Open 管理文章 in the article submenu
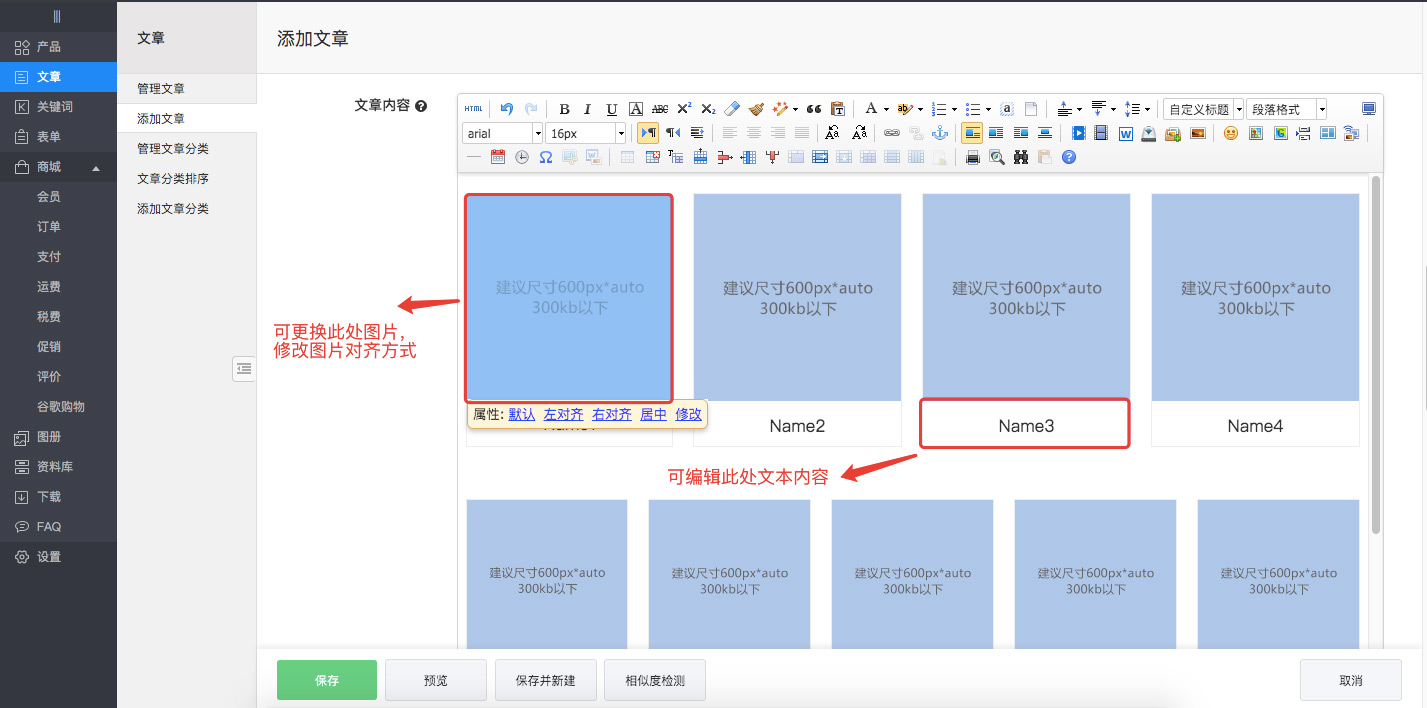1427x708 pixels. point(161,89)
